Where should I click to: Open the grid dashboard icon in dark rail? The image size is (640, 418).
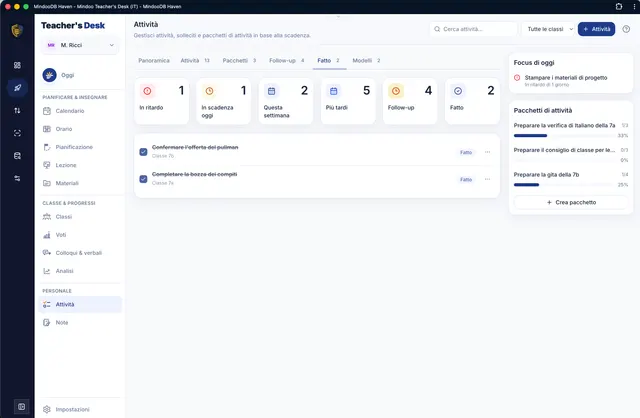pos(17,65)
